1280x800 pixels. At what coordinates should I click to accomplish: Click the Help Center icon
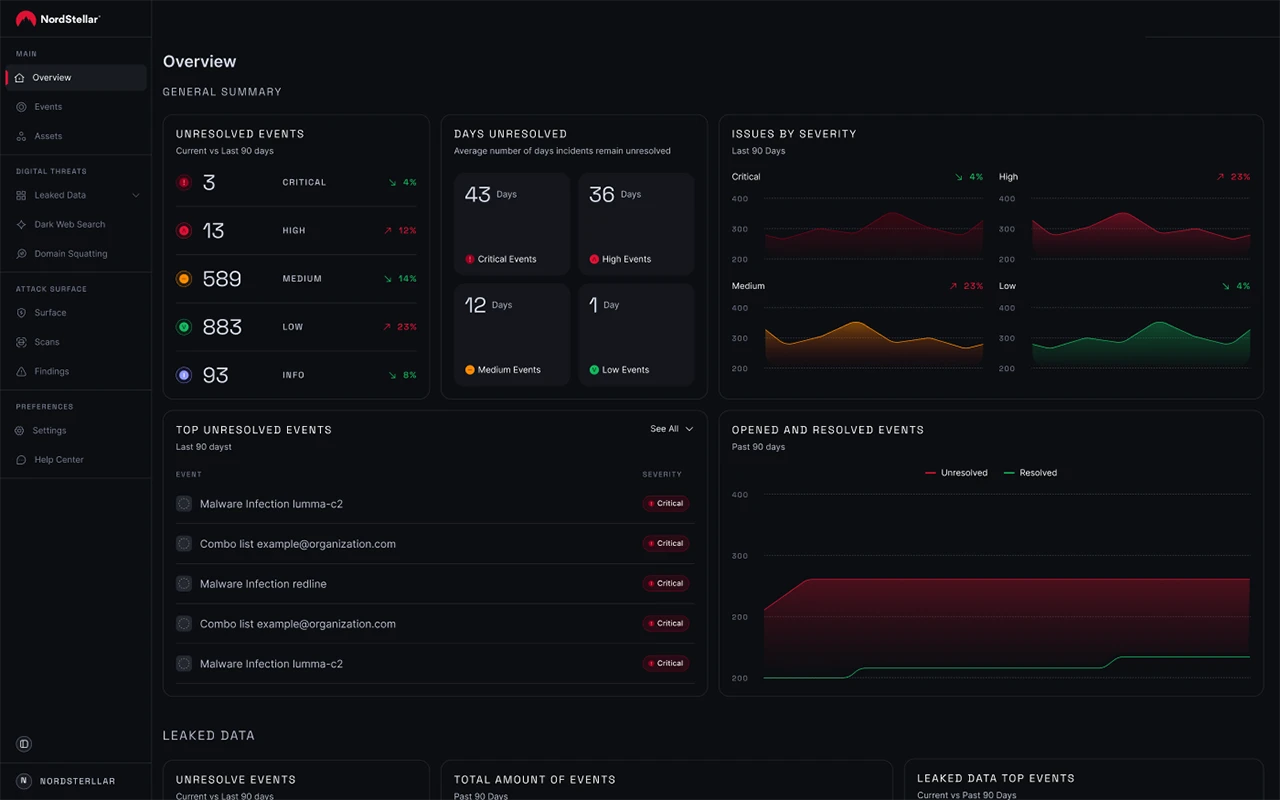click(x=21, y=460)
